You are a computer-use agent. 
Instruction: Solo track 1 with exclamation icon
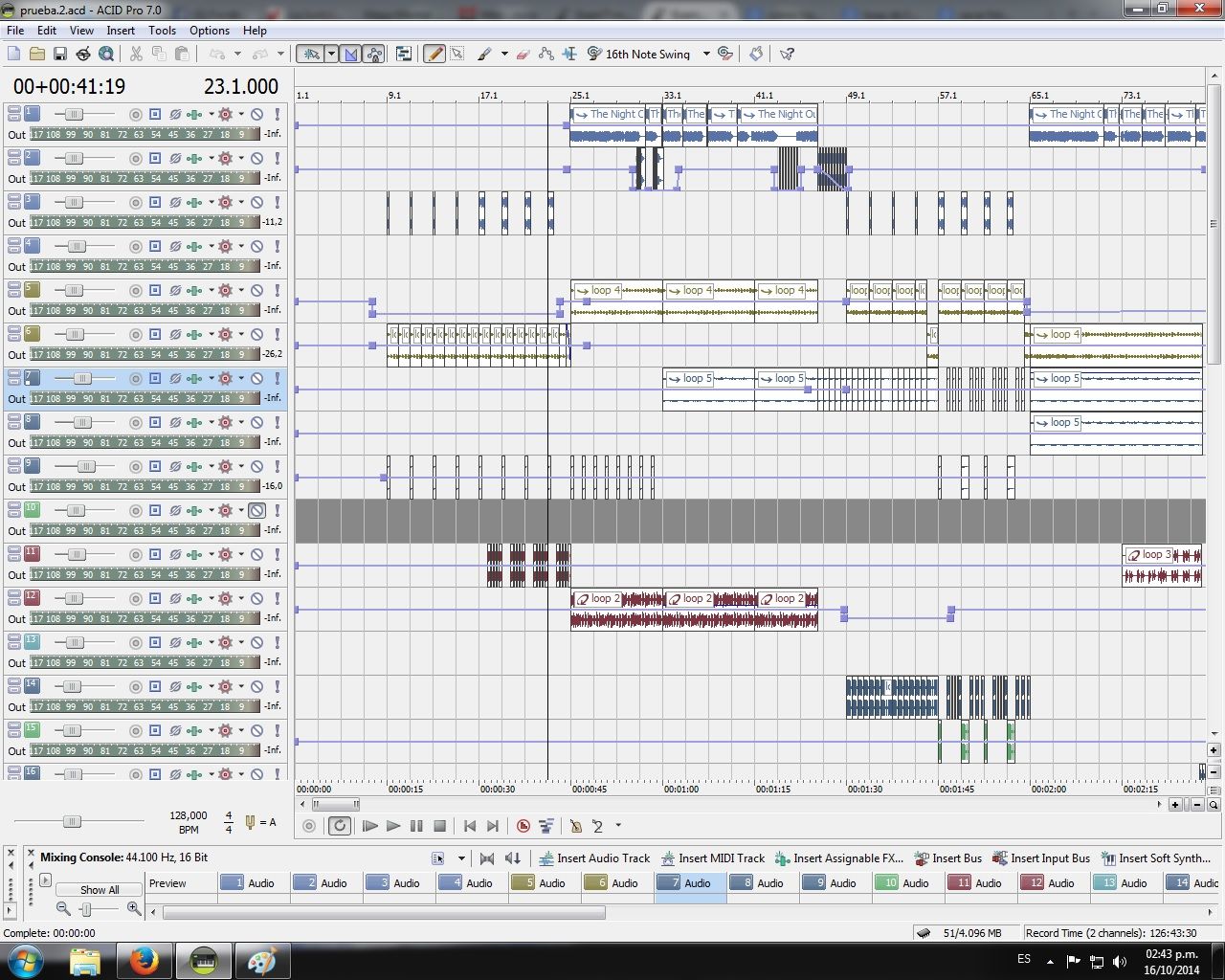(278, 115)
